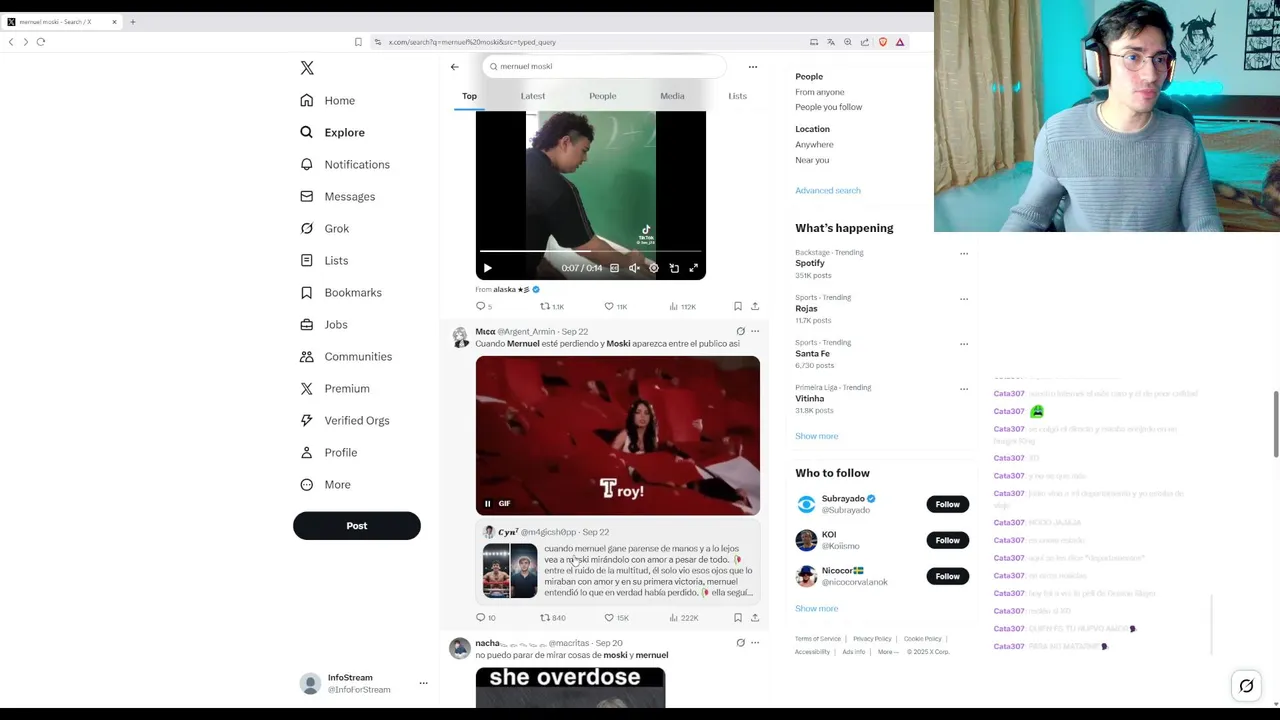Click the Profile person icon
This screenshot has height=720, width=1280.
pos(307,452)
